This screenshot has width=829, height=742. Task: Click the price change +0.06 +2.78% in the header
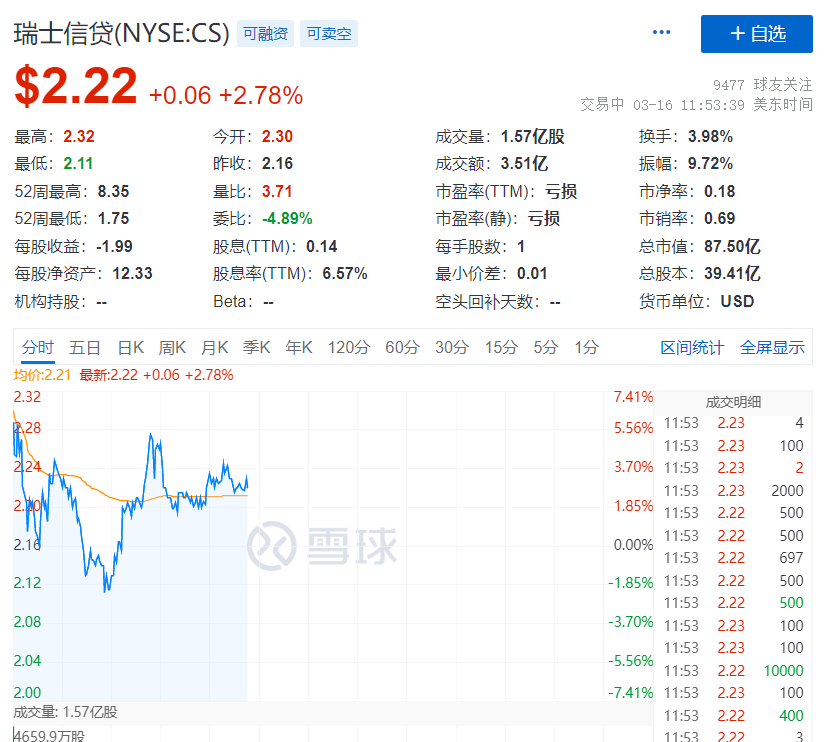coord(226,96)
